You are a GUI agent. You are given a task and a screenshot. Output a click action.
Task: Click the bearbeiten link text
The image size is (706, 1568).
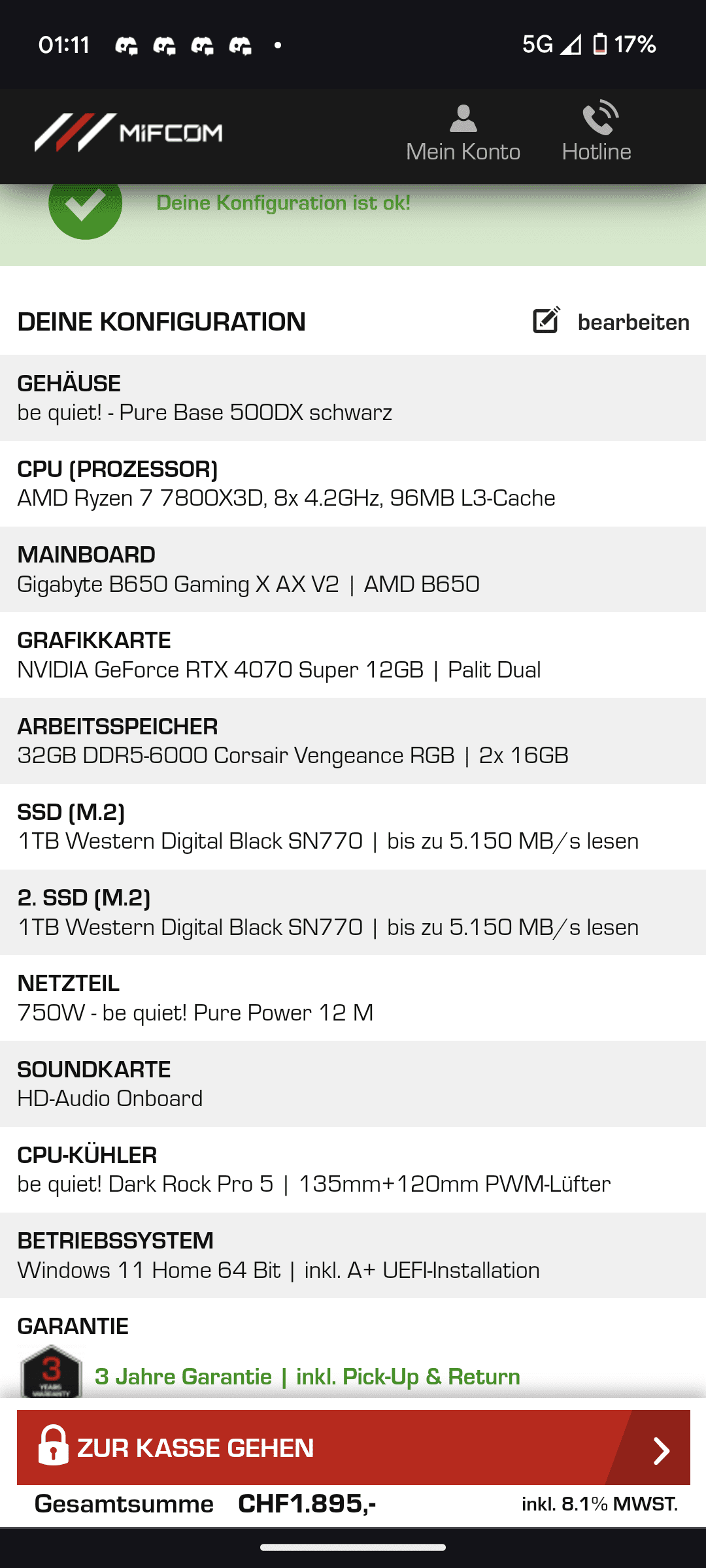[633, 322]
